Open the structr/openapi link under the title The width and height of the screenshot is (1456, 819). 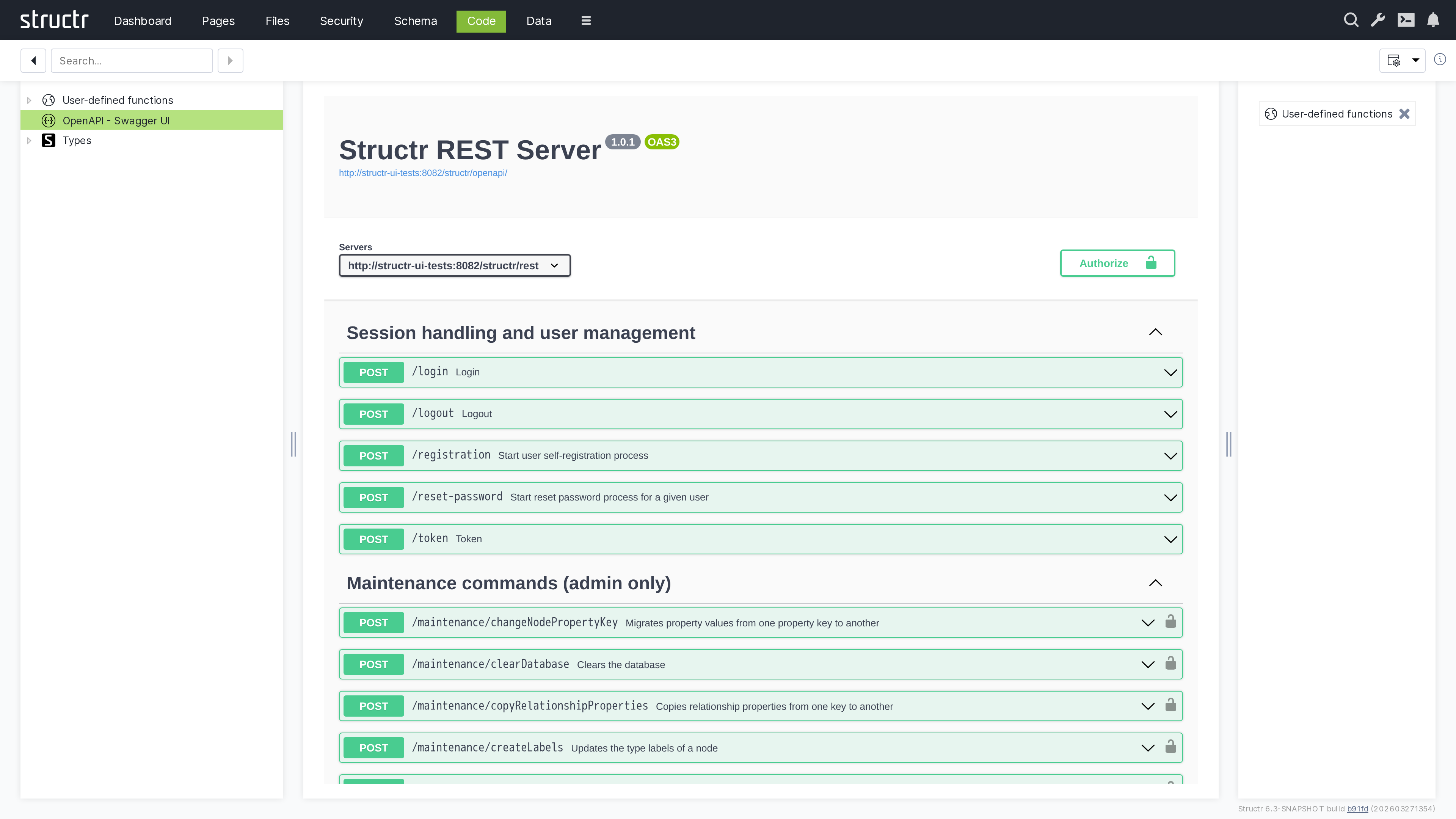(423, 173)
